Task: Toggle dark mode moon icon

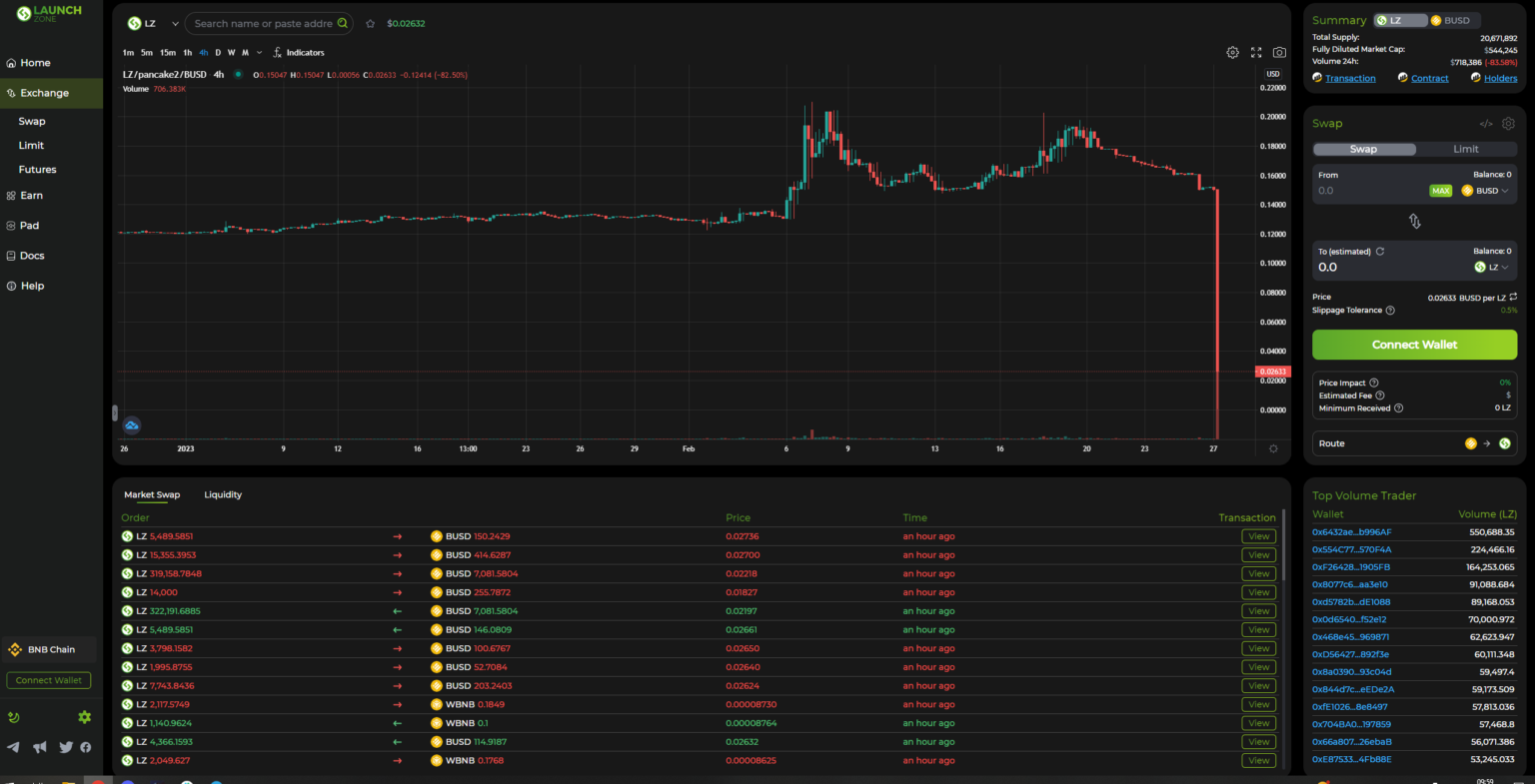Action: [14, 717]
